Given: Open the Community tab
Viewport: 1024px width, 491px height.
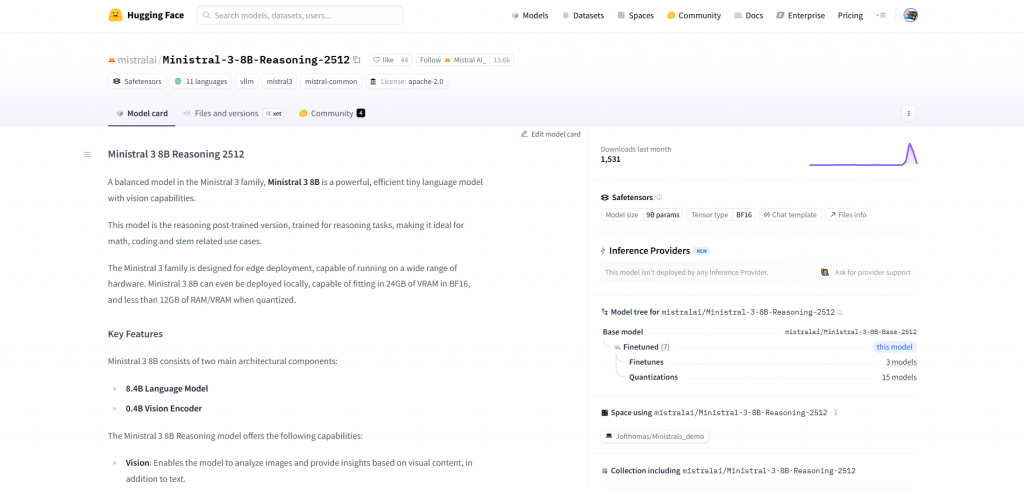Looking at the screenshot, I should (331, 113).
